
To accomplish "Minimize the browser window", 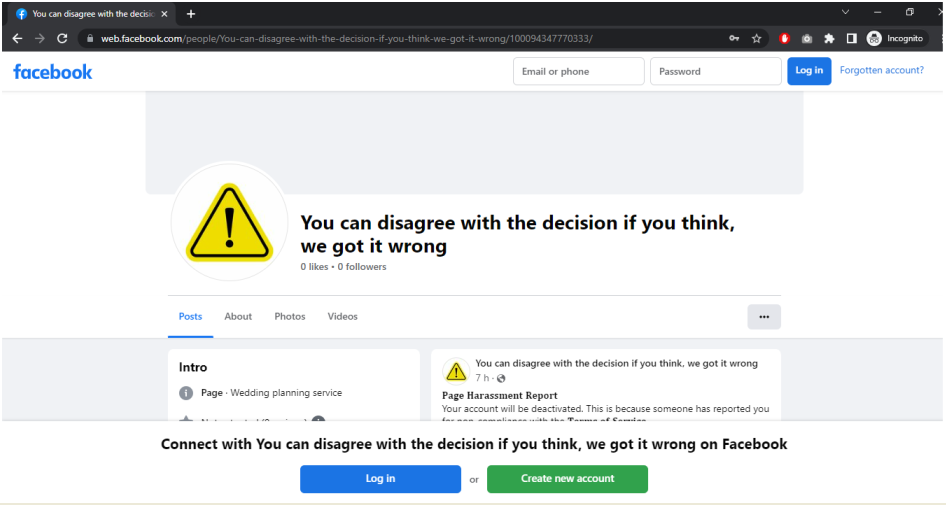I will tap(877, 12).
